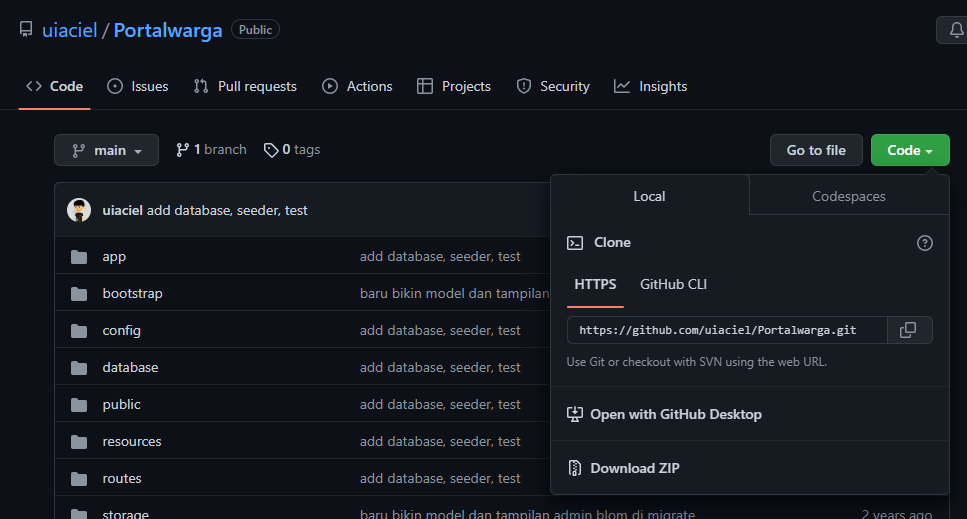The image size is (967, 519).
Task: Click the resources row commit message
Action: [440, 441]
